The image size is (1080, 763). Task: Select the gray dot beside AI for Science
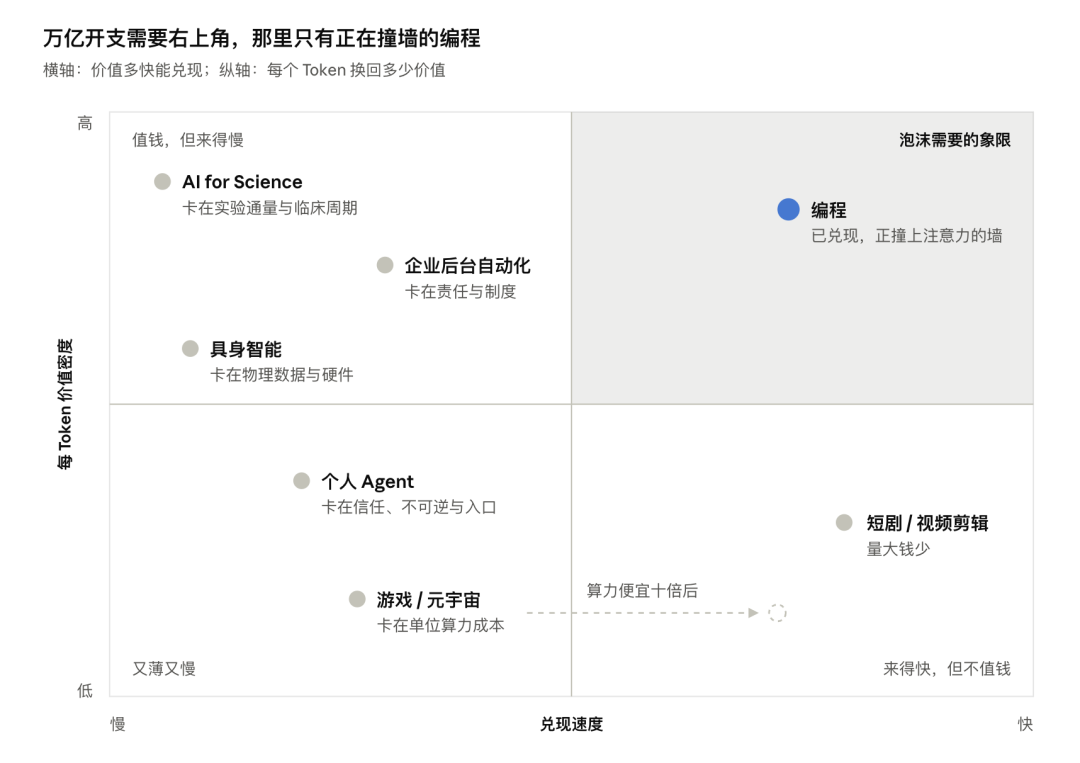[163, 182]
